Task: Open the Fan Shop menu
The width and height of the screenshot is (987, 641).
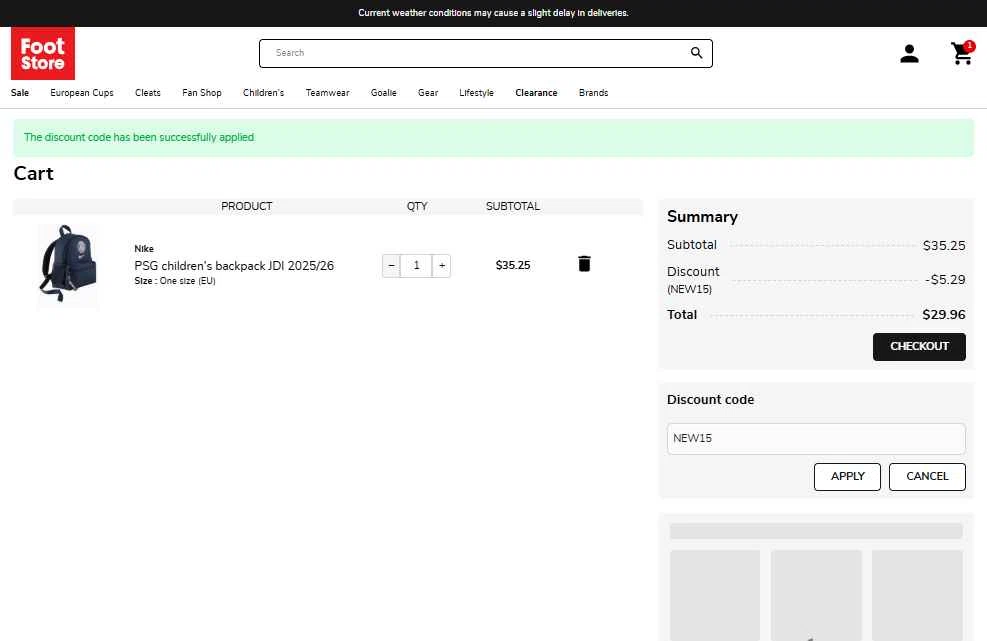Action: (202, 93)
